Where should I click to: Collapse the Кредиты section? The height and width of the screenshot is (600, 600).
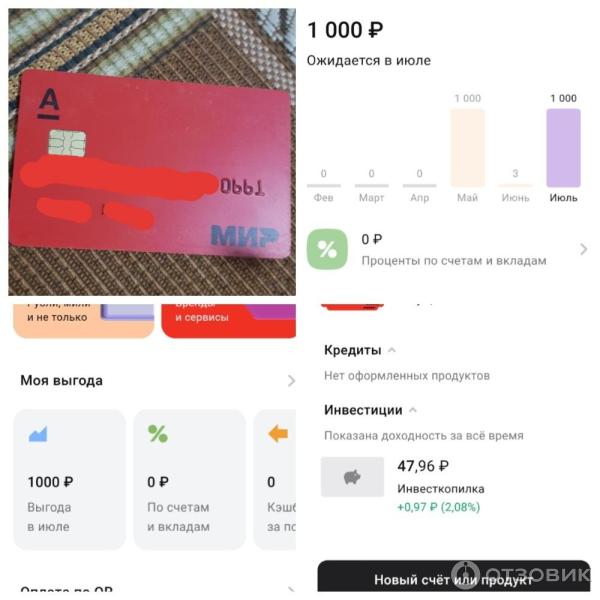click(391, 350)
